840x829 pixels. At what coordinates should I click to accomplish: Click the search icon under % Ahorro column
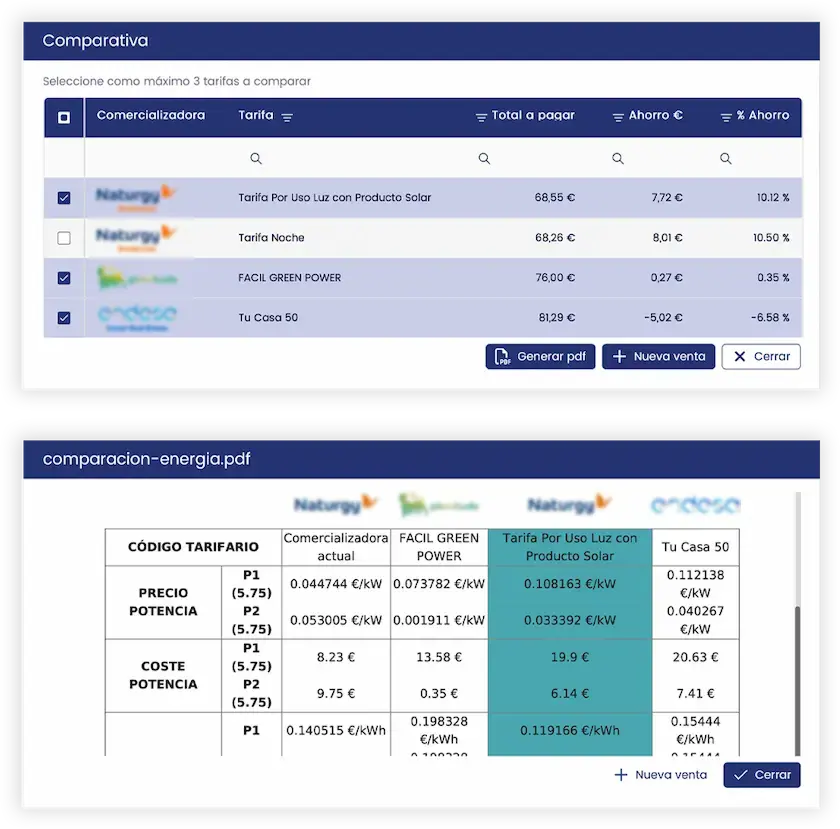(x=726, y=158)
